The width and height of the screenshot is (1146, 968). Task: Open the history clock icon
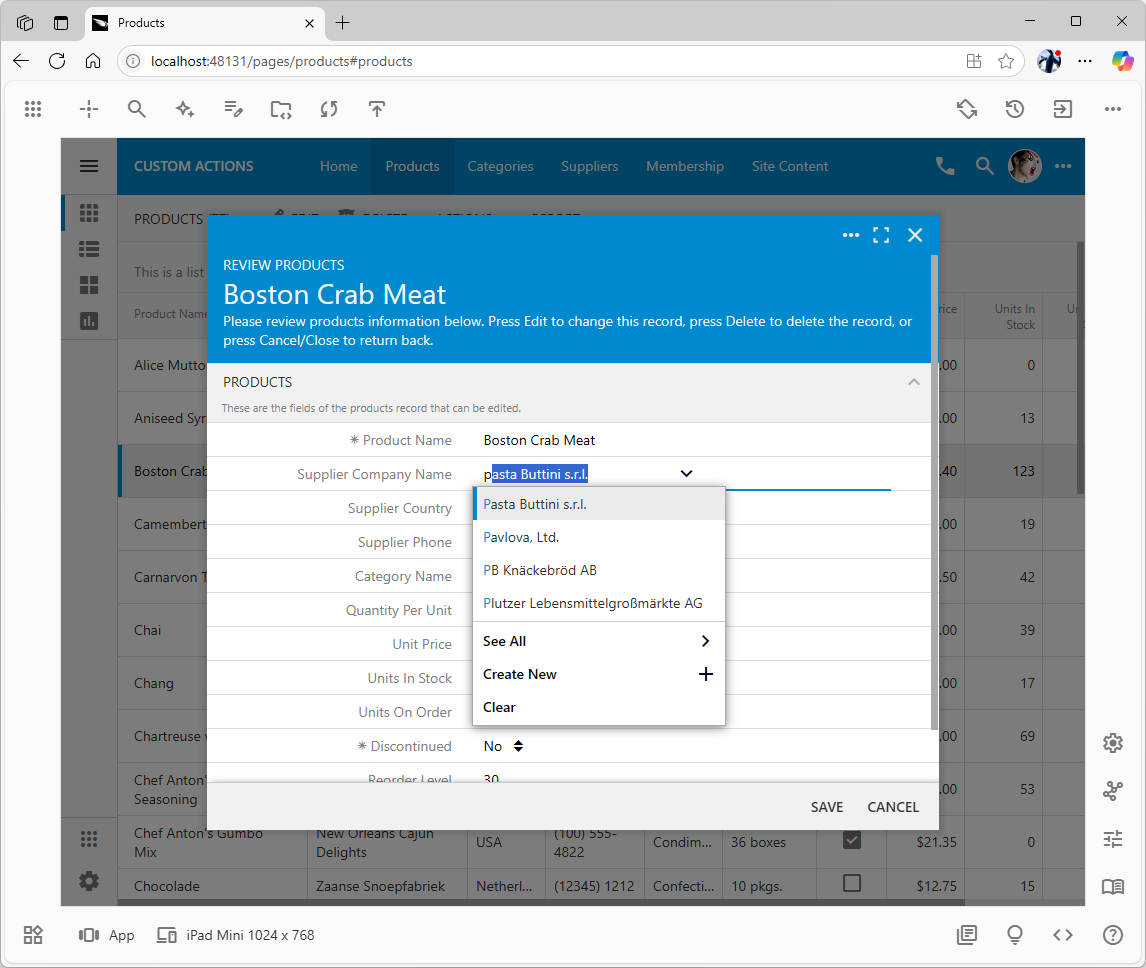pos(1014,109)
